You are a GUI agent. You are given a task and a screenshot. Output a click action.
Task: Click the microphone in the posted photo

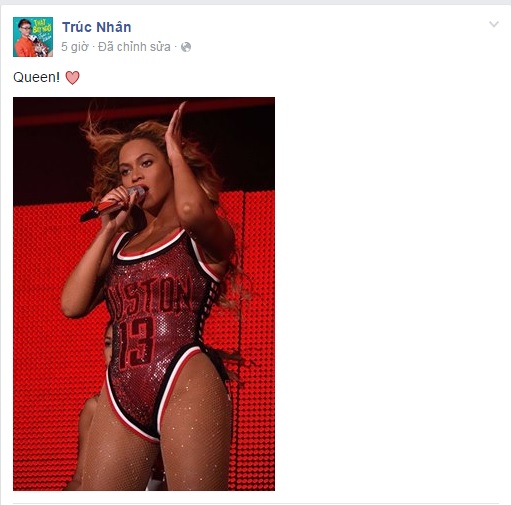(x=112, y=204)
